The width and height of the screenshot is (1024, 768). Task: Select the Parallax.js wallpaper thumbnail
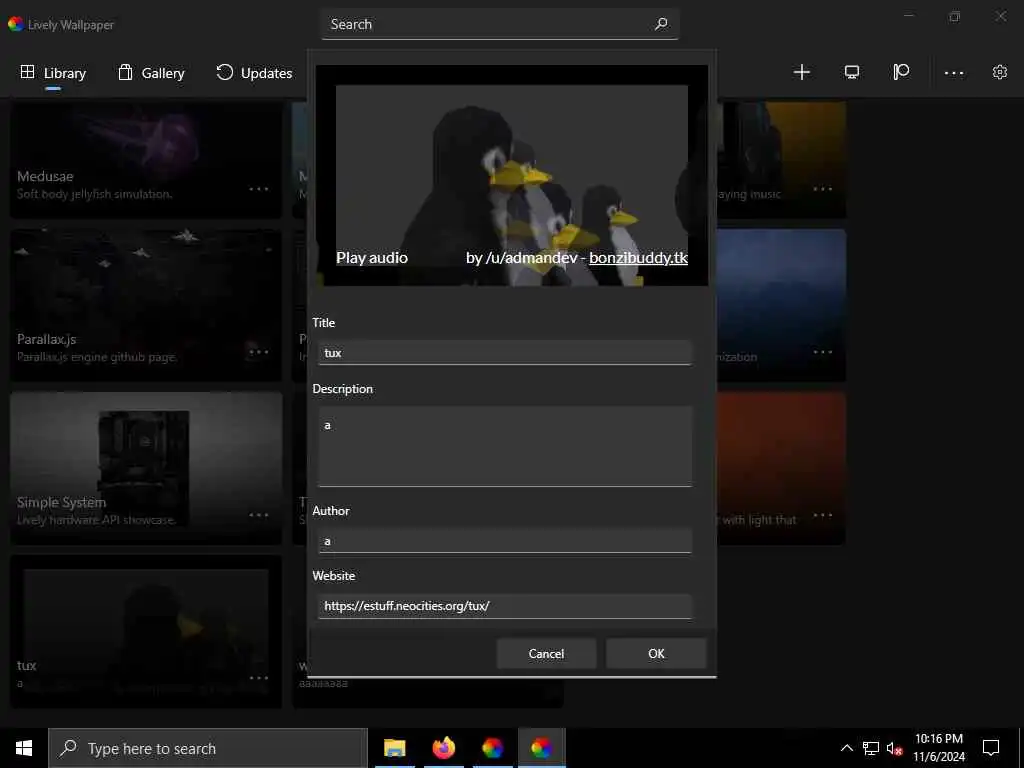tap(146, 305)
